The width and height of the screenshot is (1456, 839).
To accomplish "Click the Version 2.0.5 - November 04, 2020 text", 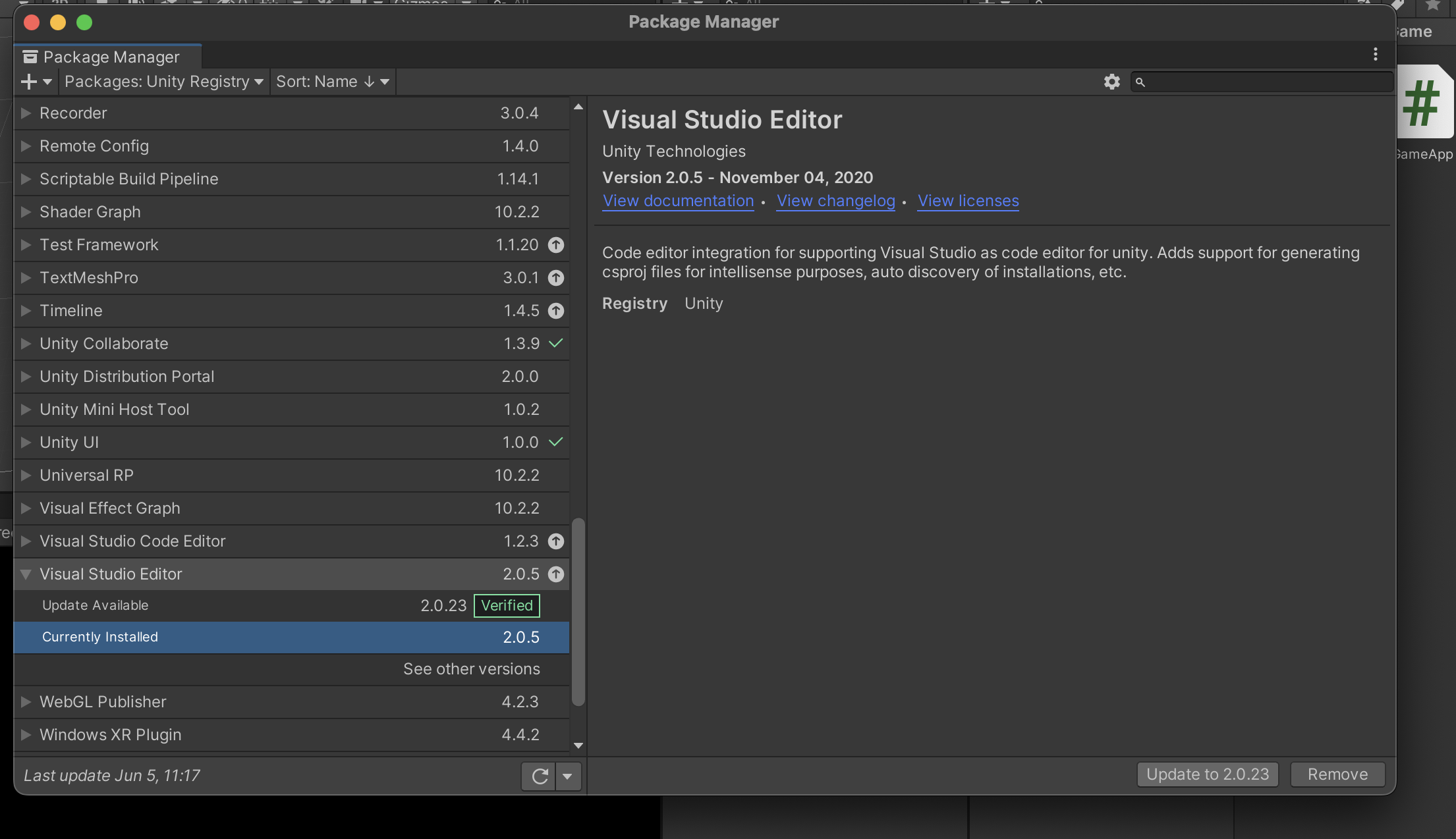I will [738, 178].
